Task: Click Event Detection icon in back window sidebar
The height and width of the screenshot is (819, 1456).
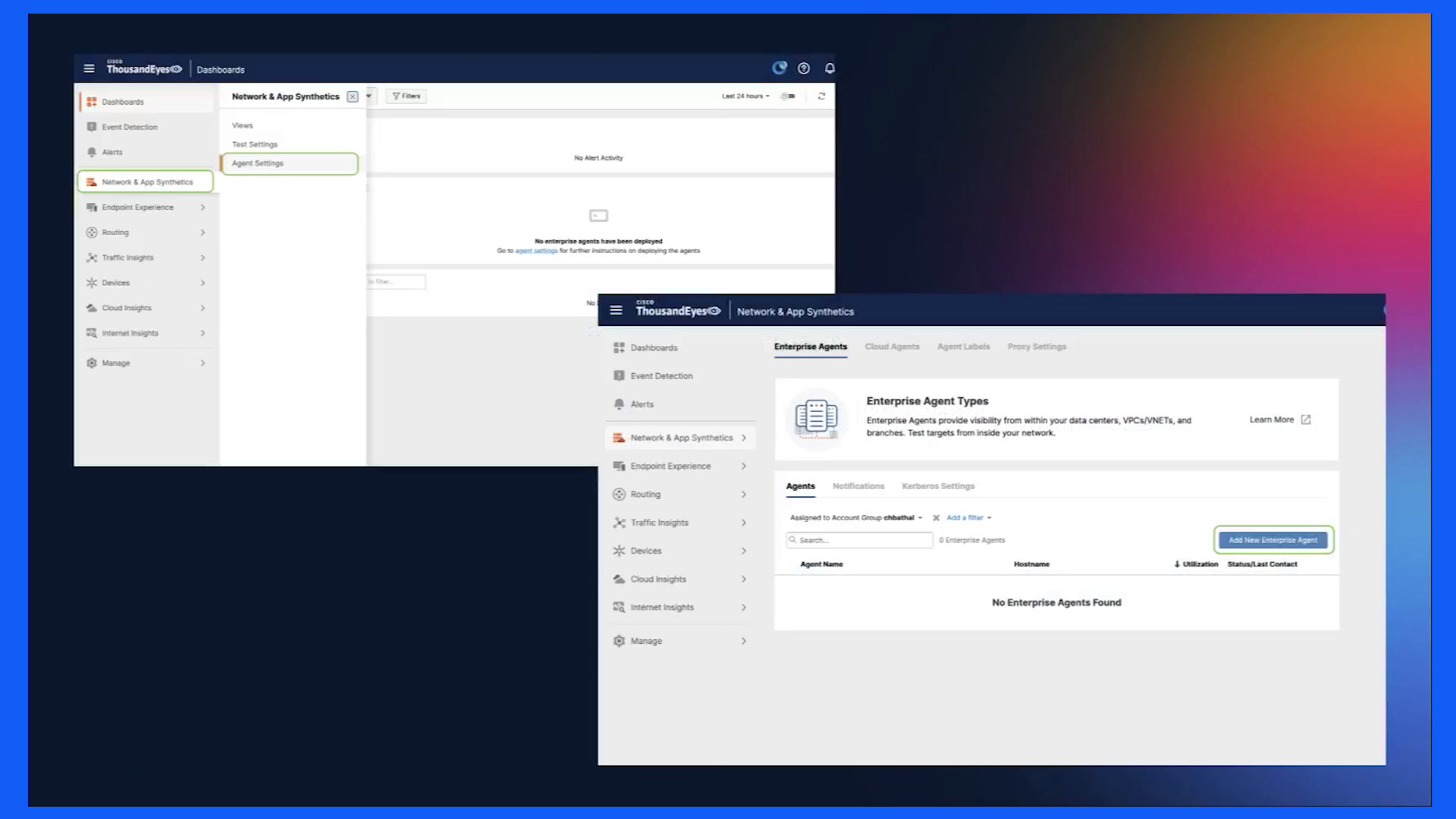Action: point(92,127)
